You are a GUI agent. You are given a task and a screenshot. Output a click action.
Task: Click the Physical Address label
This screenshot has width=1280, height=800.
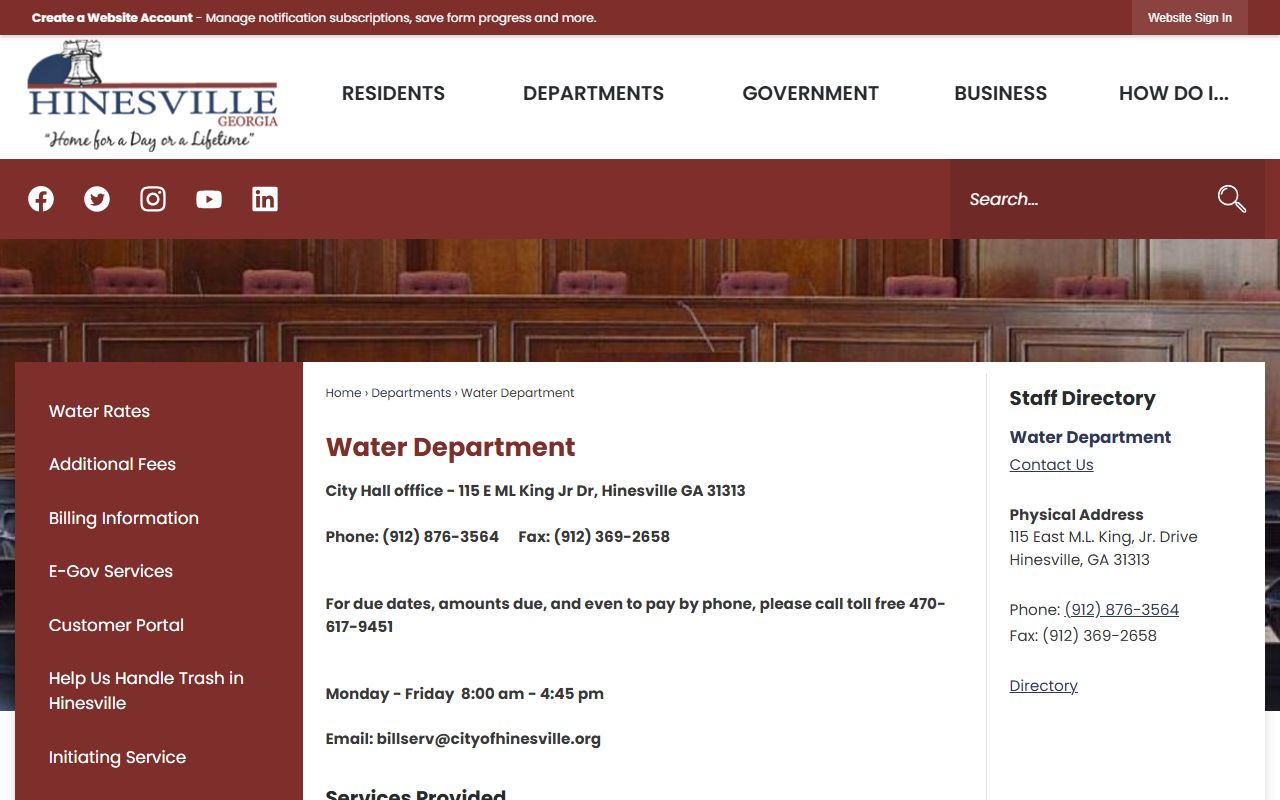pos(1076,515)
